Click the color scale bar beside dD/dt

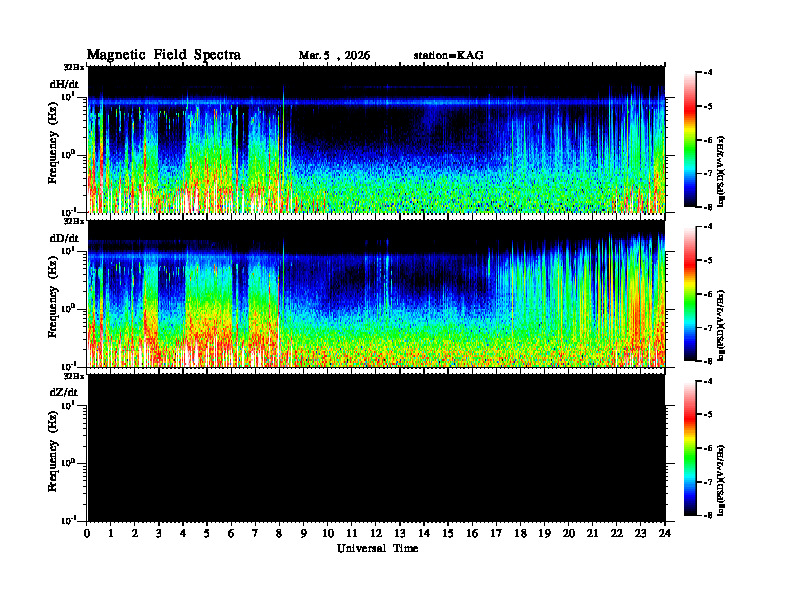click(x=689, y=294)
